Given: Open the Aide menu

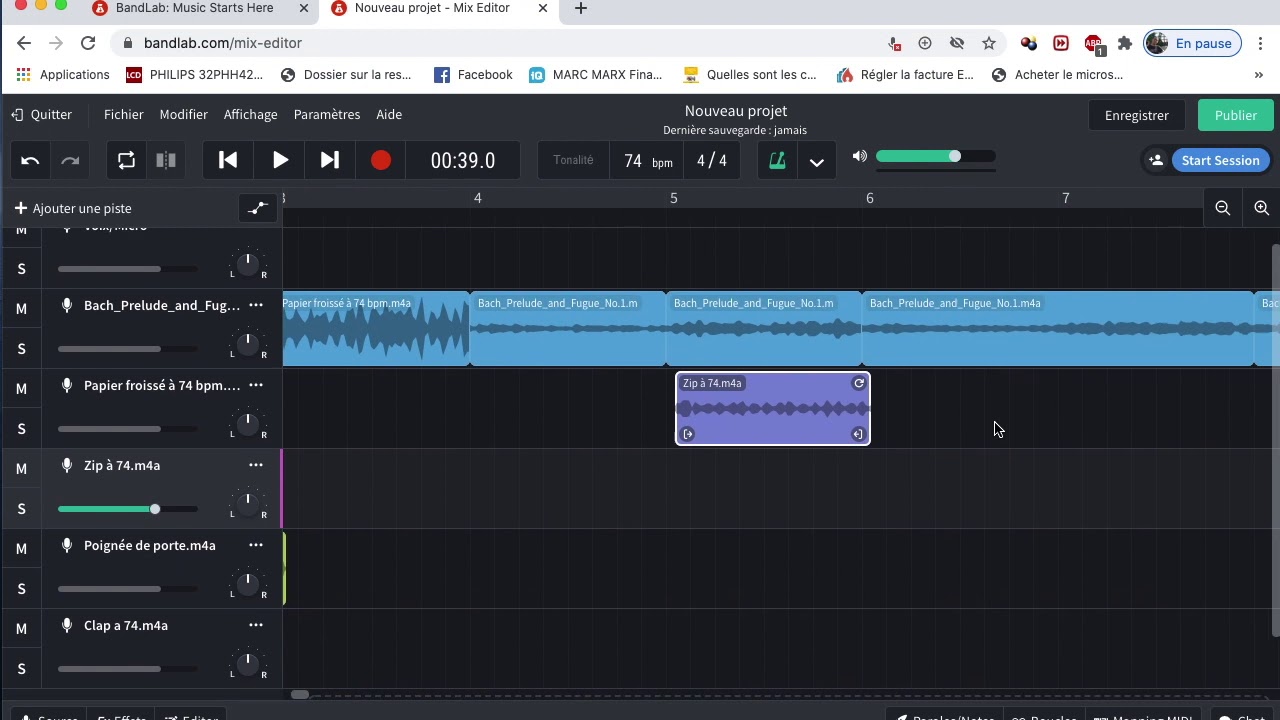Looking at the screenshot, I should click(389, 114).
